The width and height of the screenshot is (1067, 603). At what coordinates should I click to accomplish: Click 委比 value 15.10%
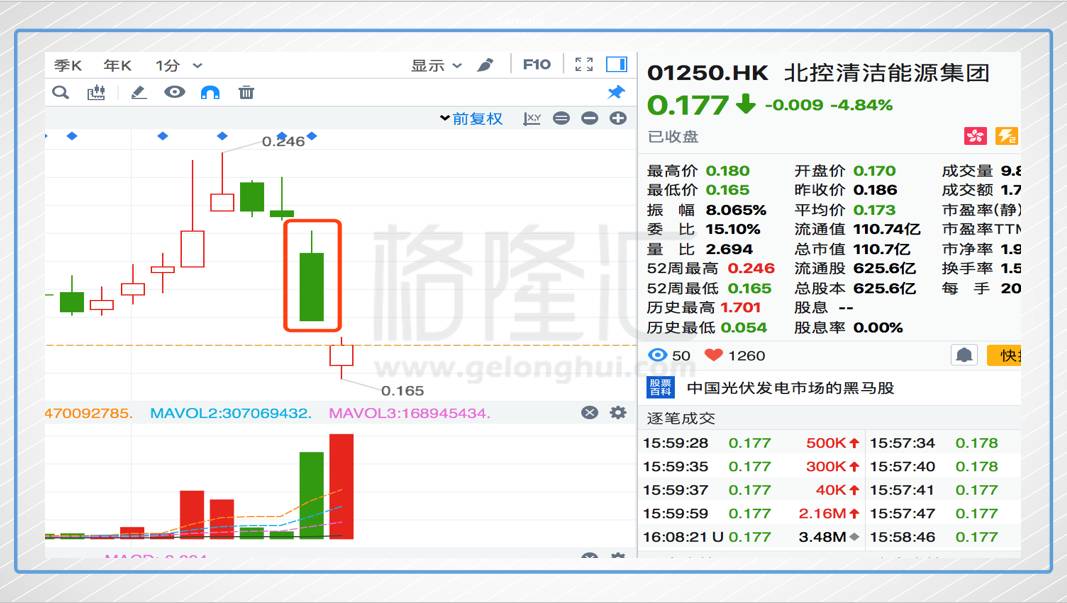(x=733, y=229)
